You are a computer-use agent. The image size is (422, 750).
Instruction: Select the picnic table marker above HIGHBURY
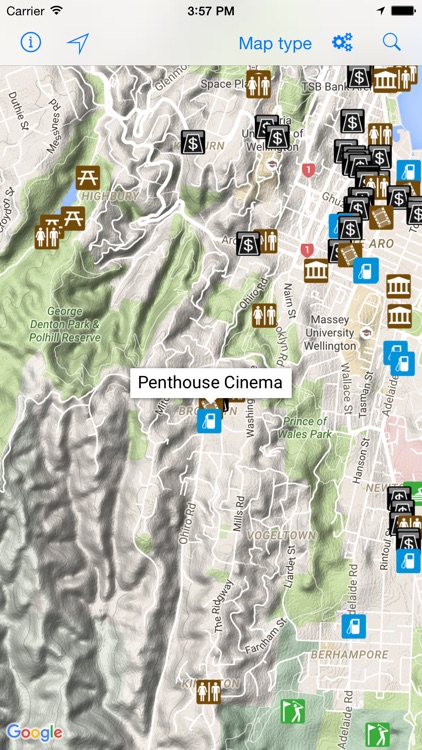coord(88,177)
